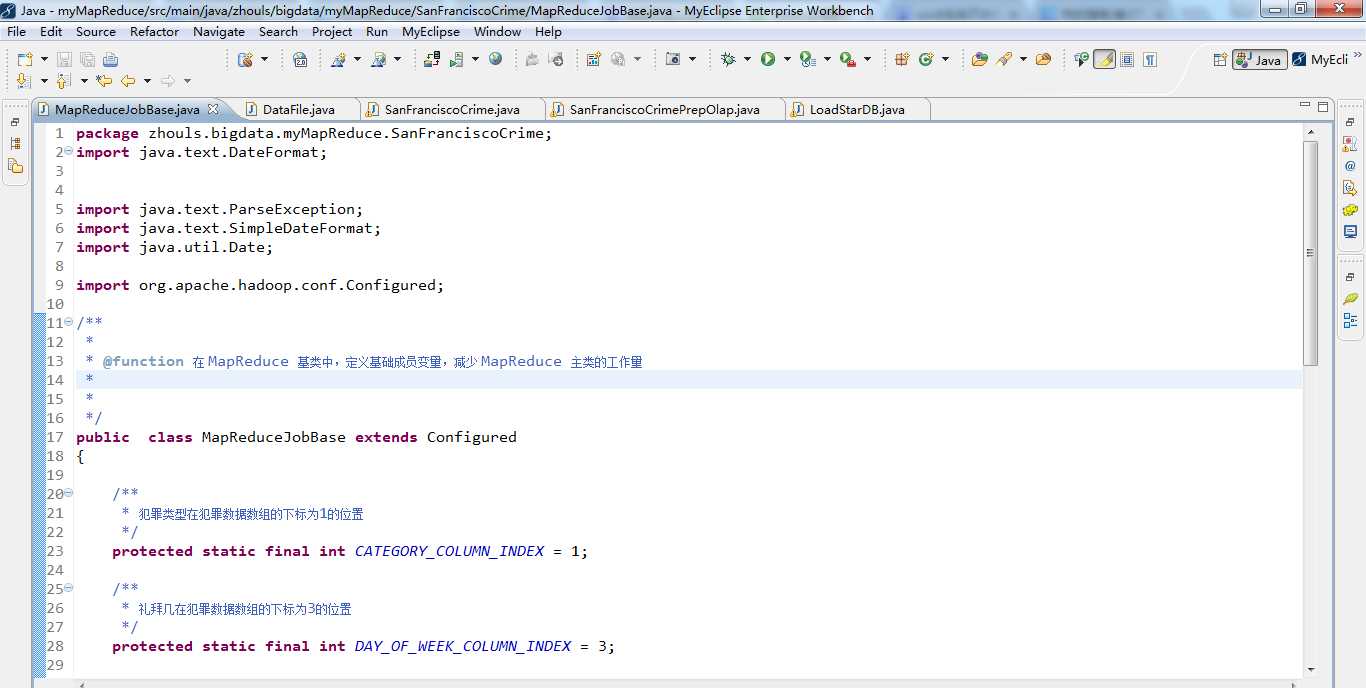The width and height of the screenshot is (1366, 688).
Task: Switch to the MyEclipse perspective
Action: pyautogui.click(x=1321, y=60)
